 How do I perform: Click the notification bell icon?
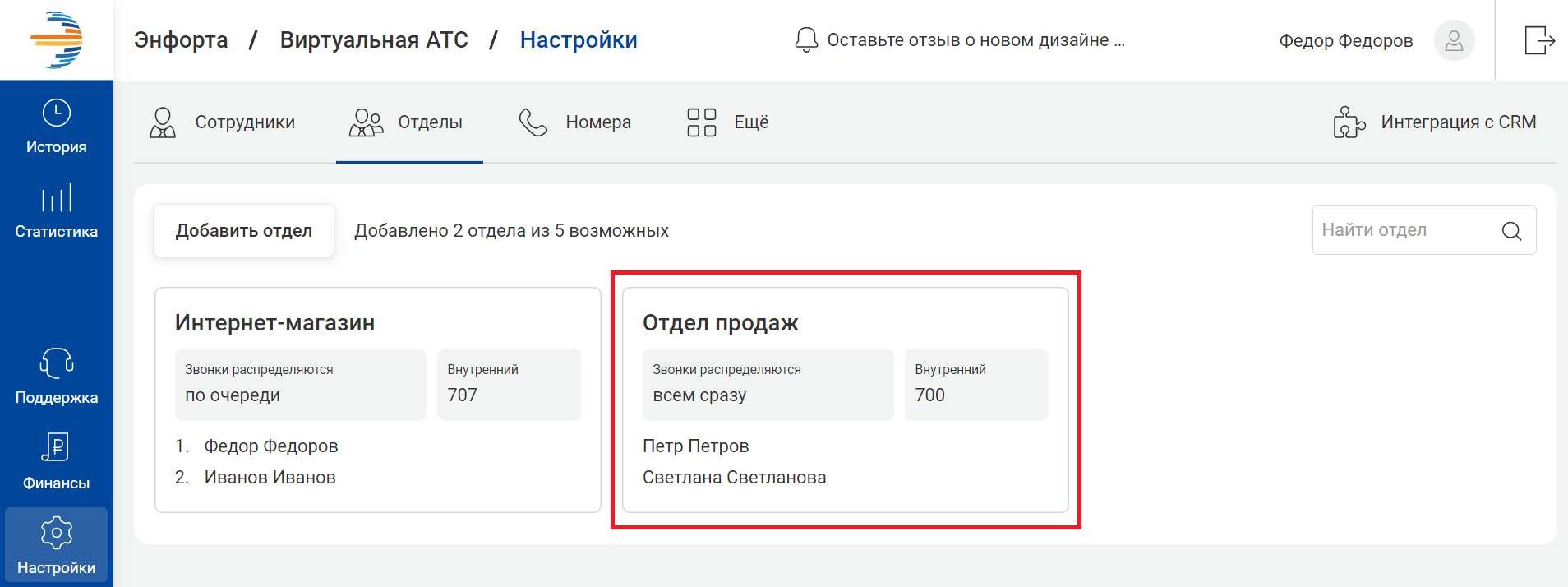pos(806,39)
